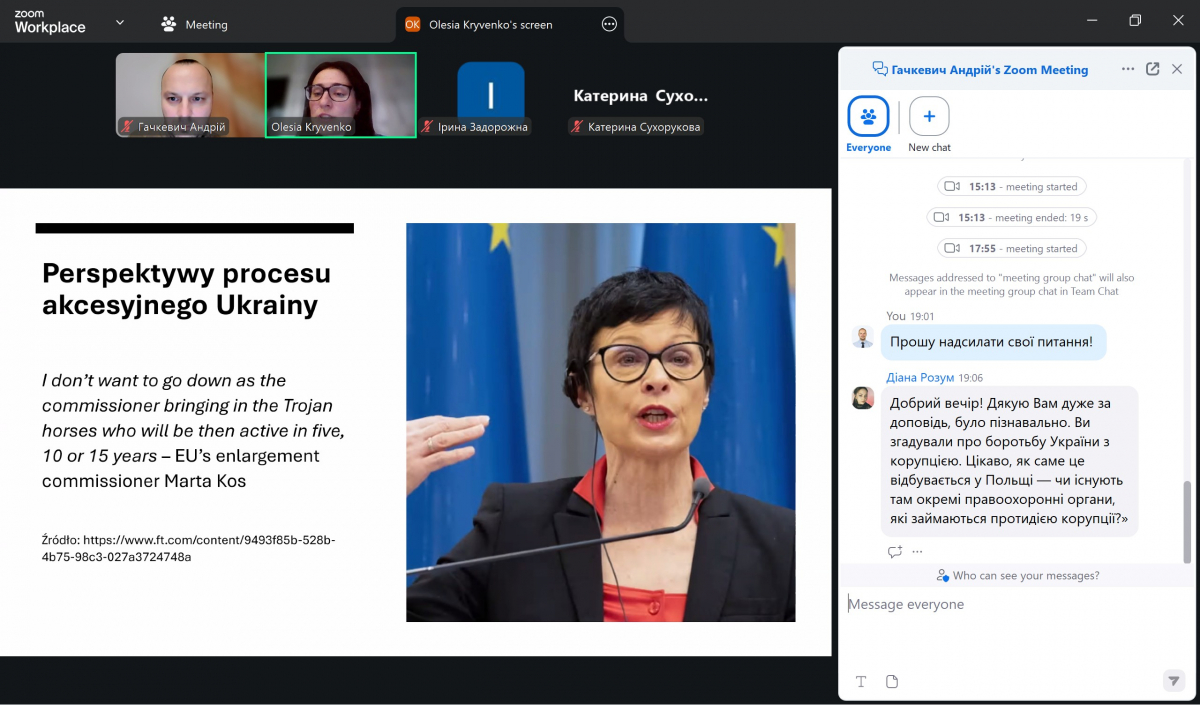Open screen share options ellipsis button

(609, 24)
